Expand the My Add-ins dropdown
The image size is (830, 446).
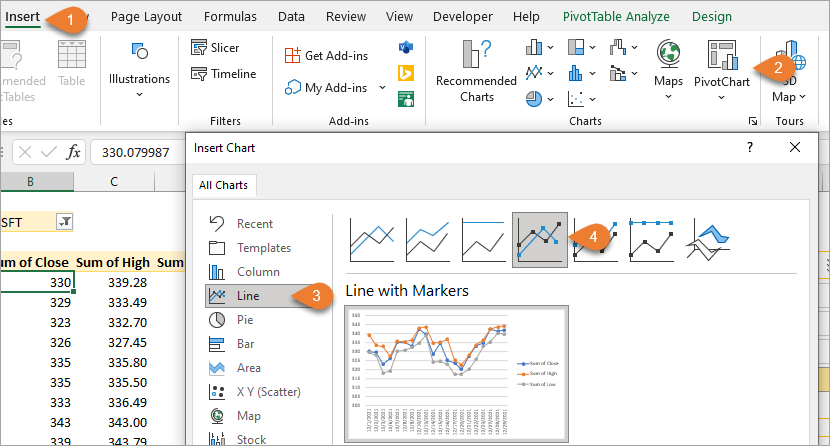(x=382, y=88)
